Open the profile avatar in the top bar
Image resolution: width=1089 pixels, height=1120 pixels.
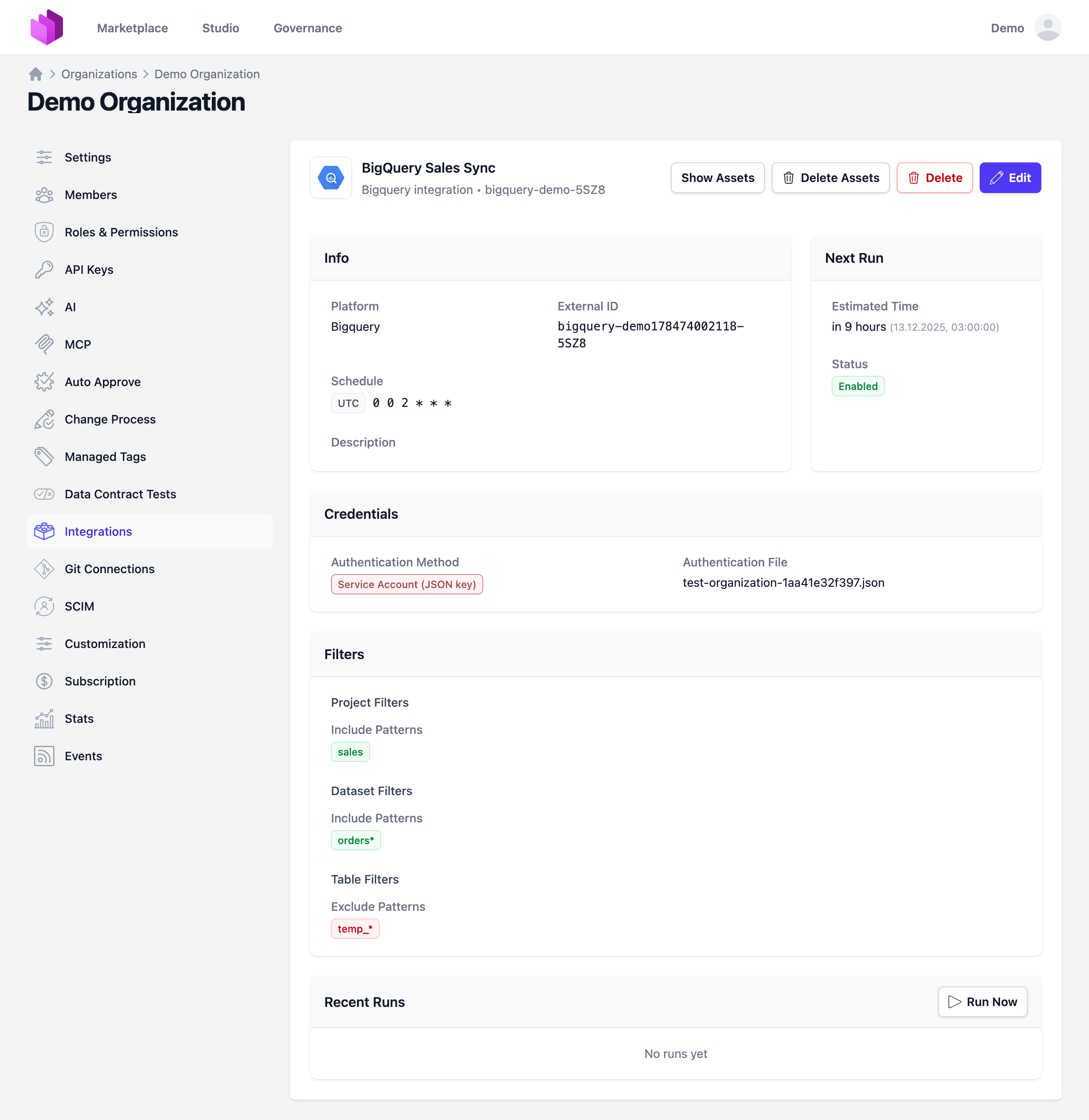(1048, 27)
